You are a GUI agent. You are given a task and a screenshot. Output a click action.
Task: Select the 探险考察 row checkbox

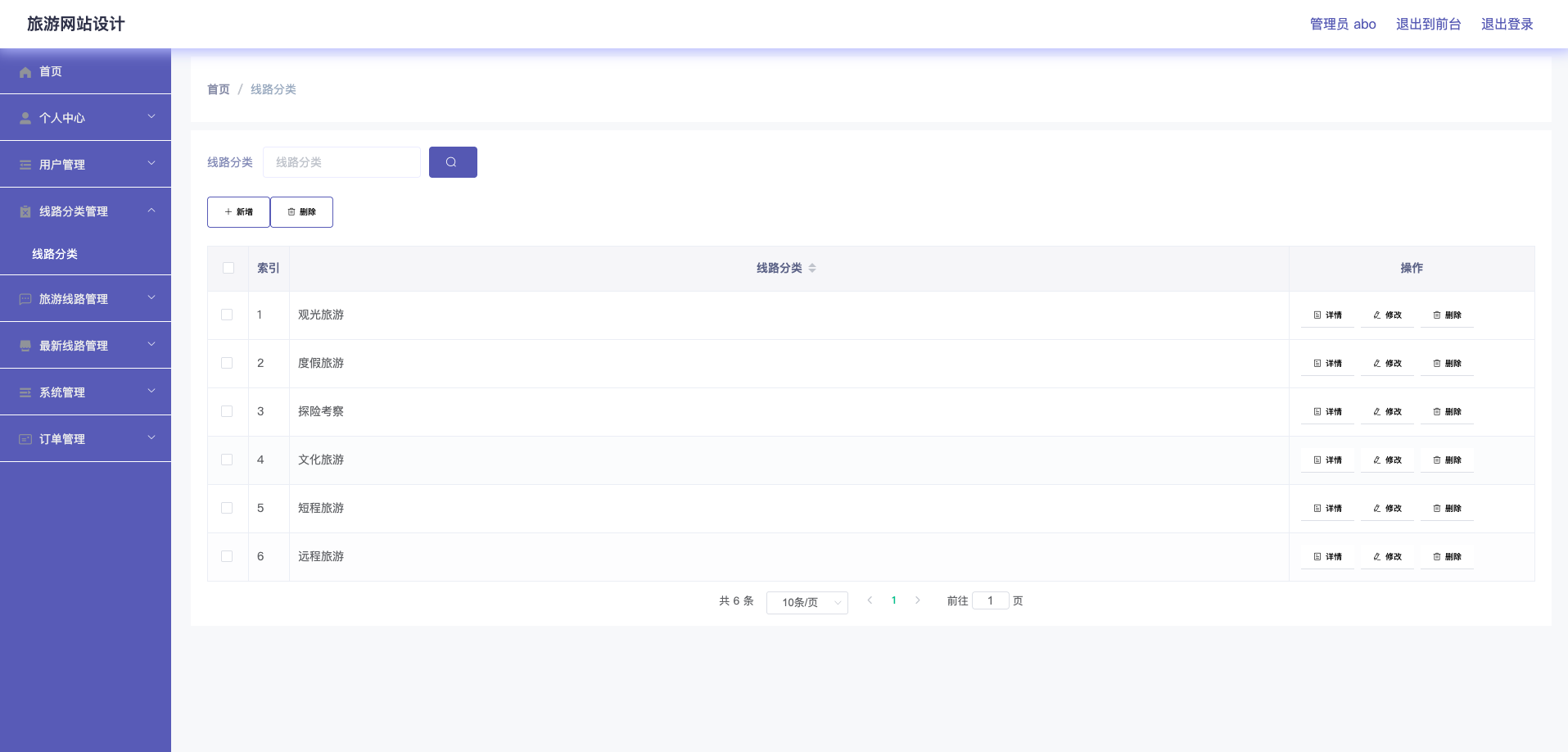227,411
